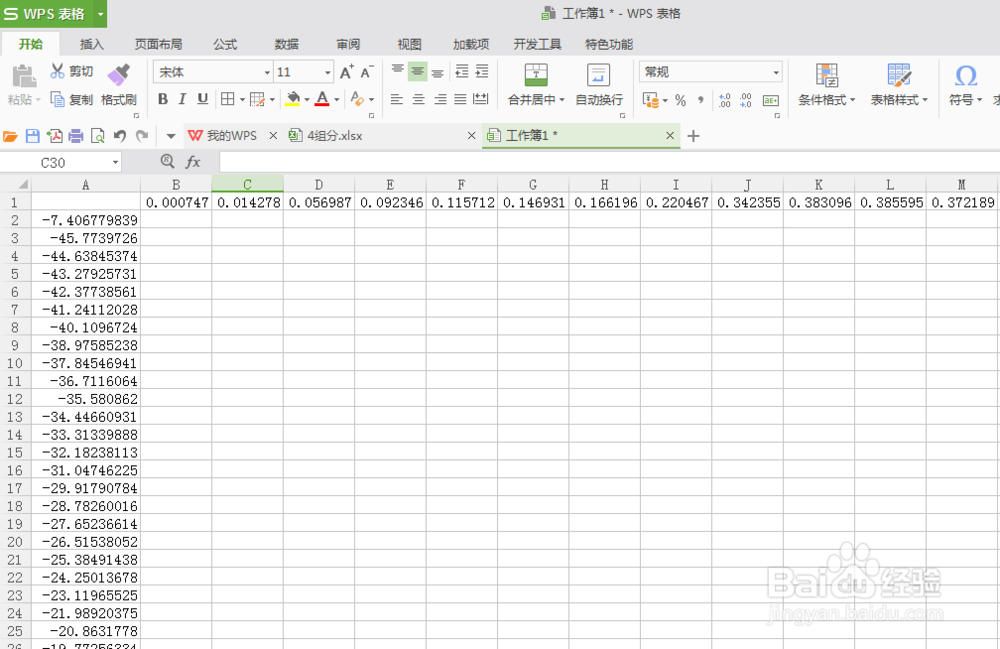1000x649 pixels.
Task: Click insert function fx icon
Action: pos(193,162)
